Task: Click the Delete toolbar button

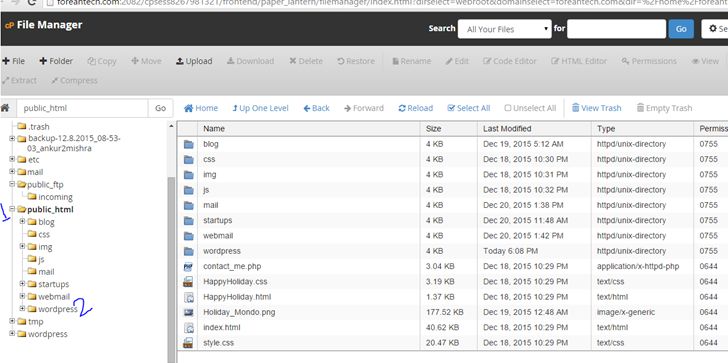Action: (306, 61)
